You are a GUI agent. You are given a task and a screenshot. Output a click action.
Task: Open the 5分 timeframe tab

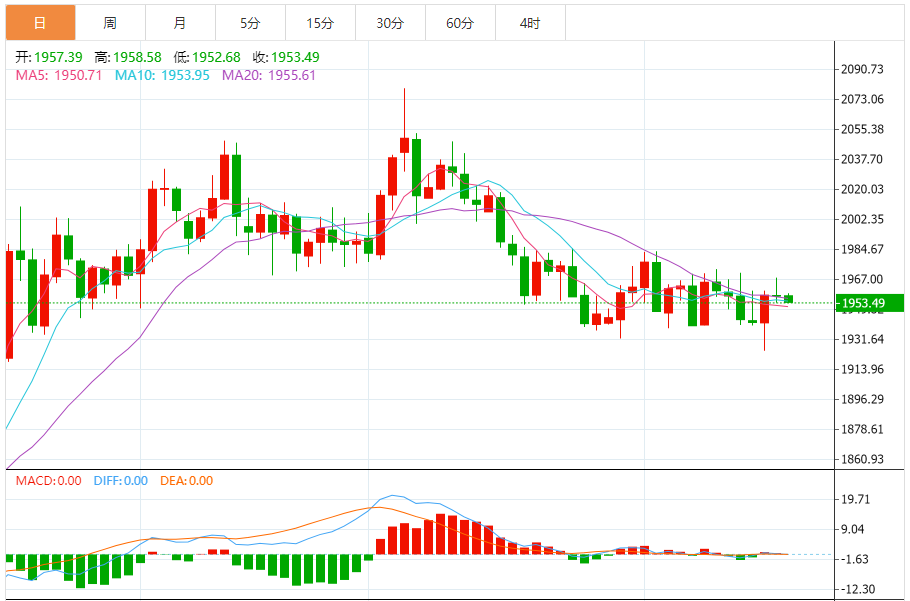click(251, 23)
